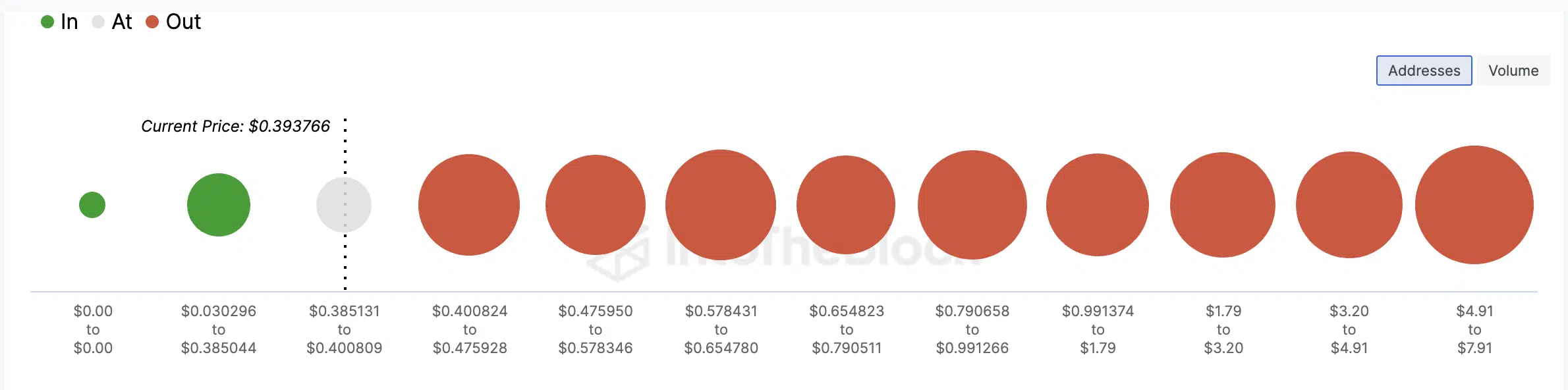
Task: Toggle the At legend item
Action: [112, 22]
